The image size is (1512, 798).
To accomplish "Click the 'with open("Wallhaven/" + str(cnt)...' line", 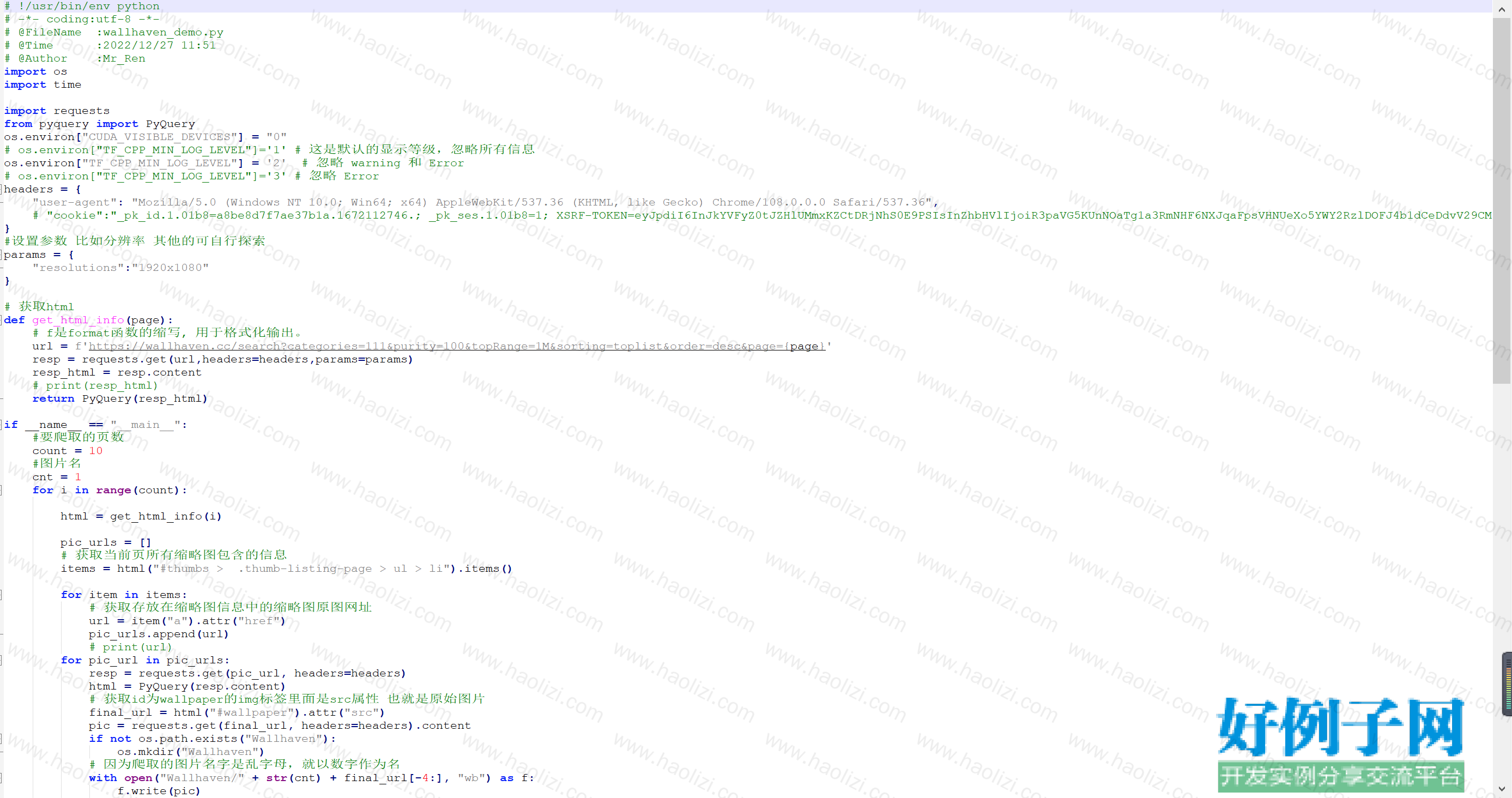I will pos(312,778).
